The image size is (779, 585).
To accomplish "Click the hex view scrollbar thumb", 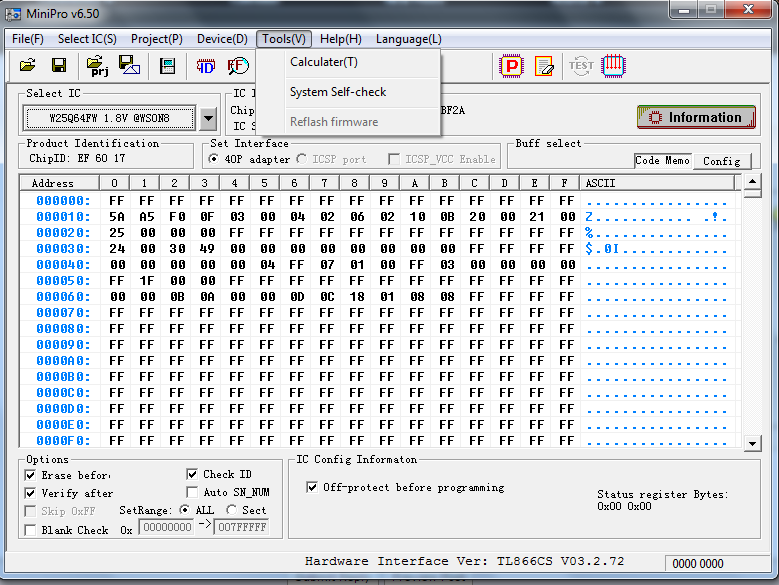I will click(752, 193).
